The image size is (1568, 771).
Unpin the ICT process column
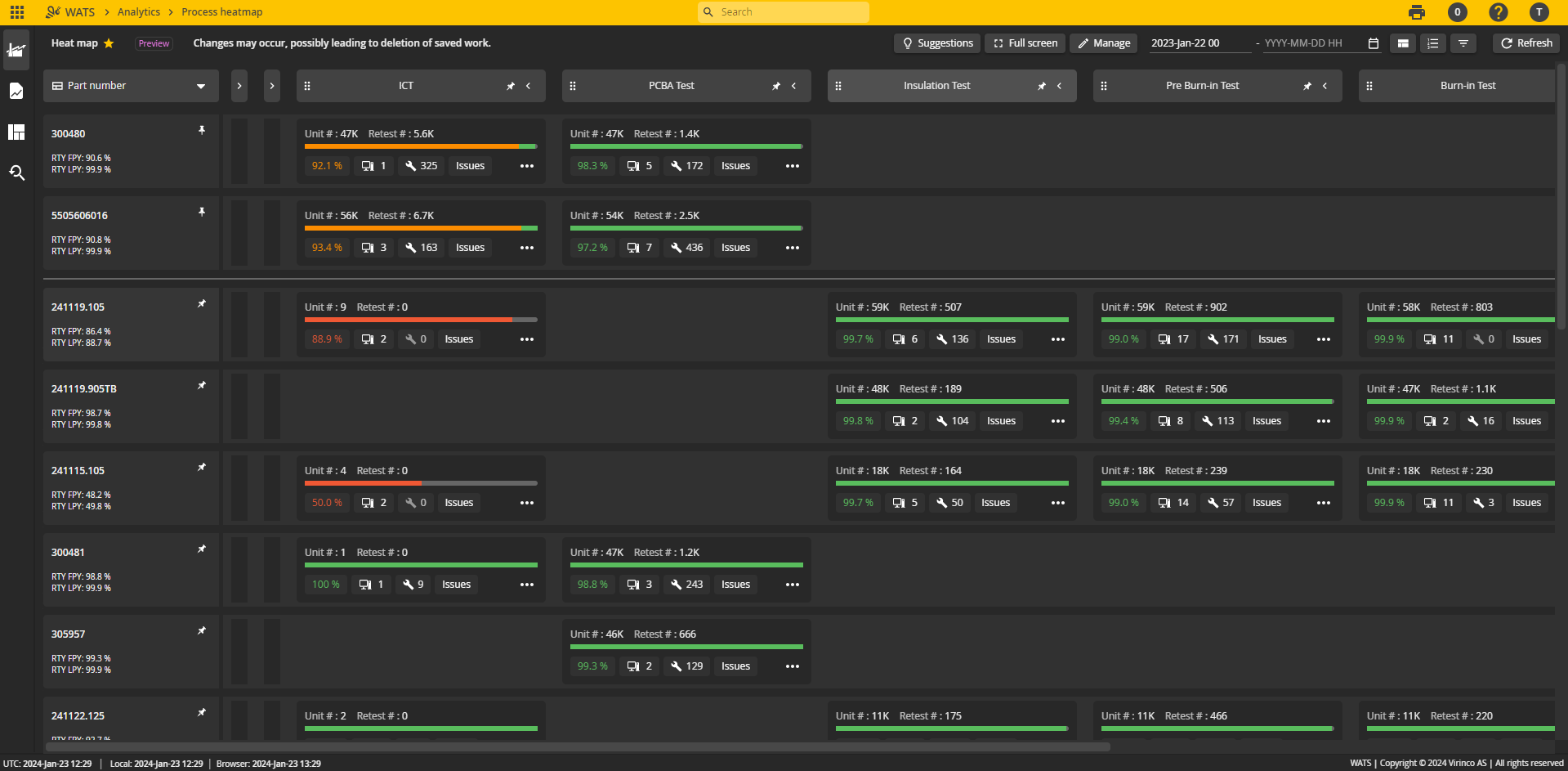tap(510, 85)
